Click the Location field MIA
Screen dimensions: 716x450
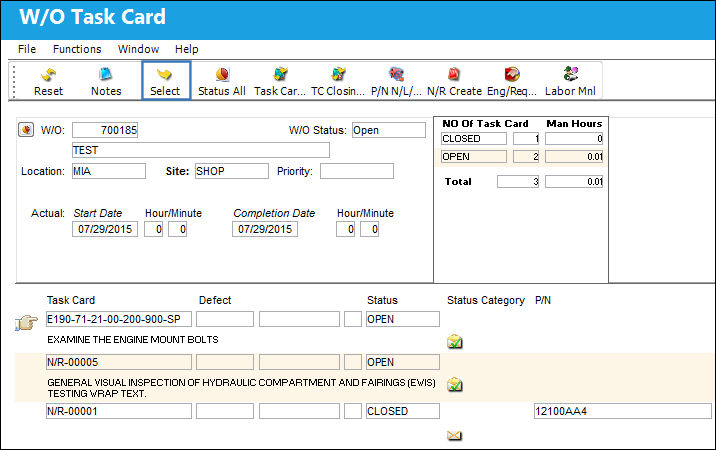[x=109, y=171]
